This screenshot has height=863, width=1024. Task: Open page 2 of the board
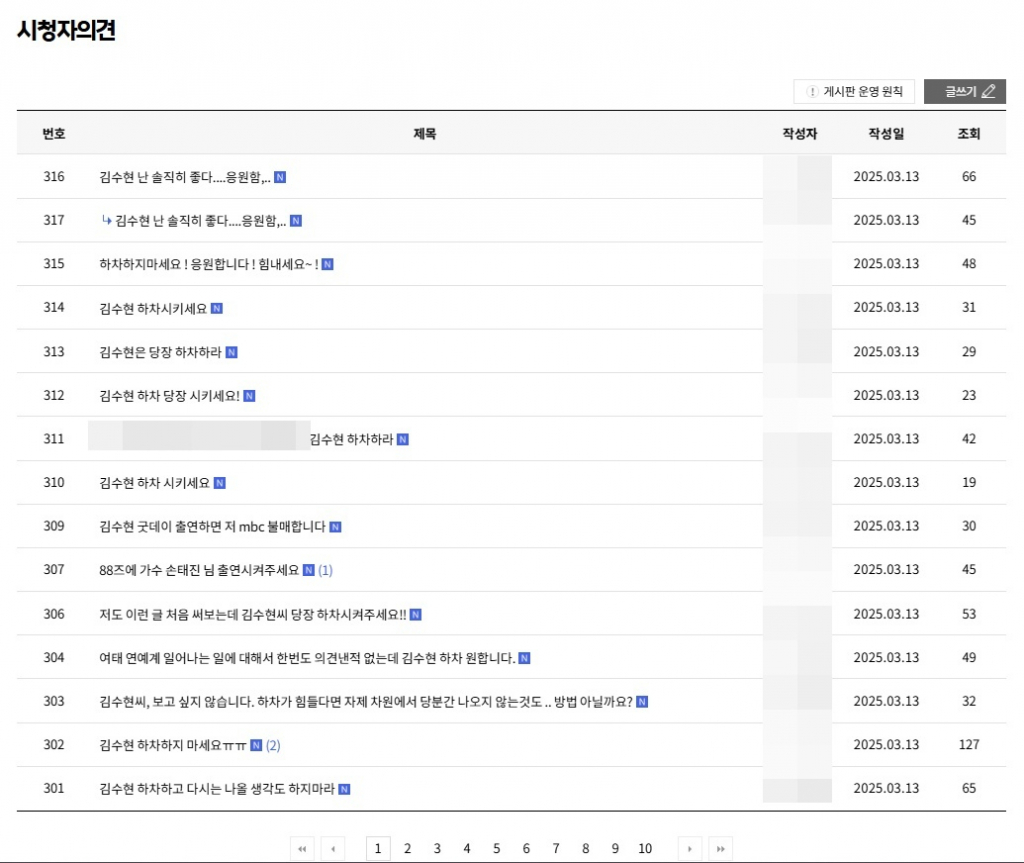[x=407, y=848]
